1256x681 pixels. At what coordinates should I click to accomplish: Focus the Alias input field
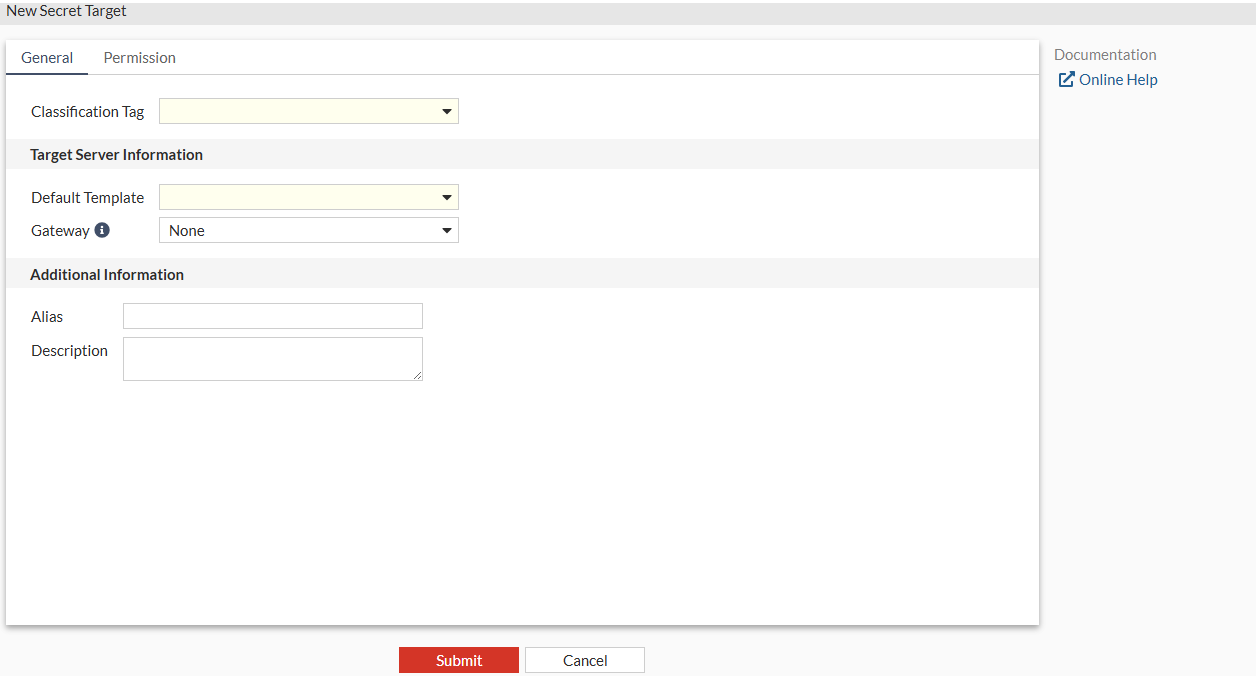[273, 316]
